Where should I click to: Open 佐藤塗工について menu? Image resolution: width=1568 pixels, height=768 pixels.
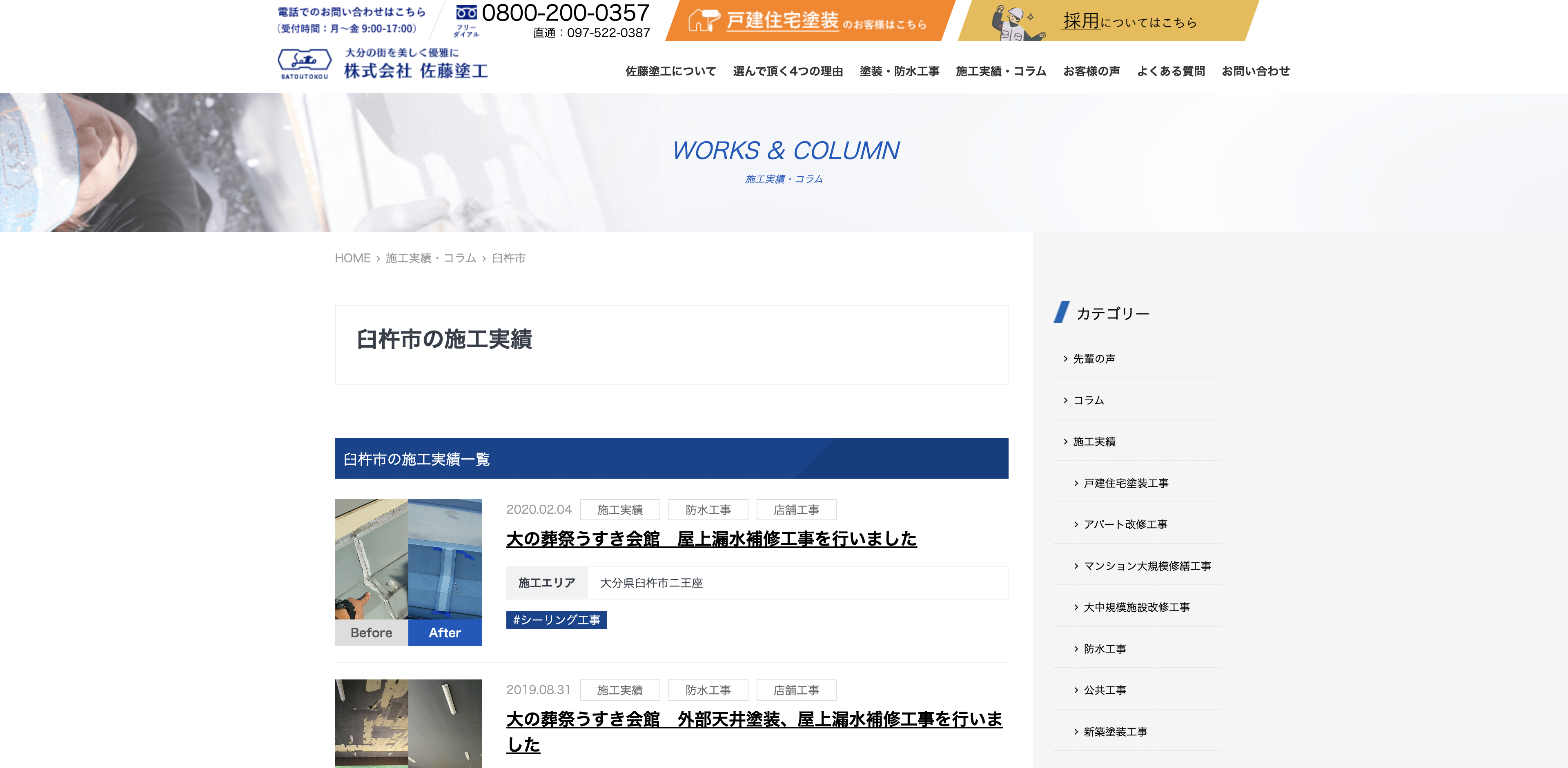[671, 71]
